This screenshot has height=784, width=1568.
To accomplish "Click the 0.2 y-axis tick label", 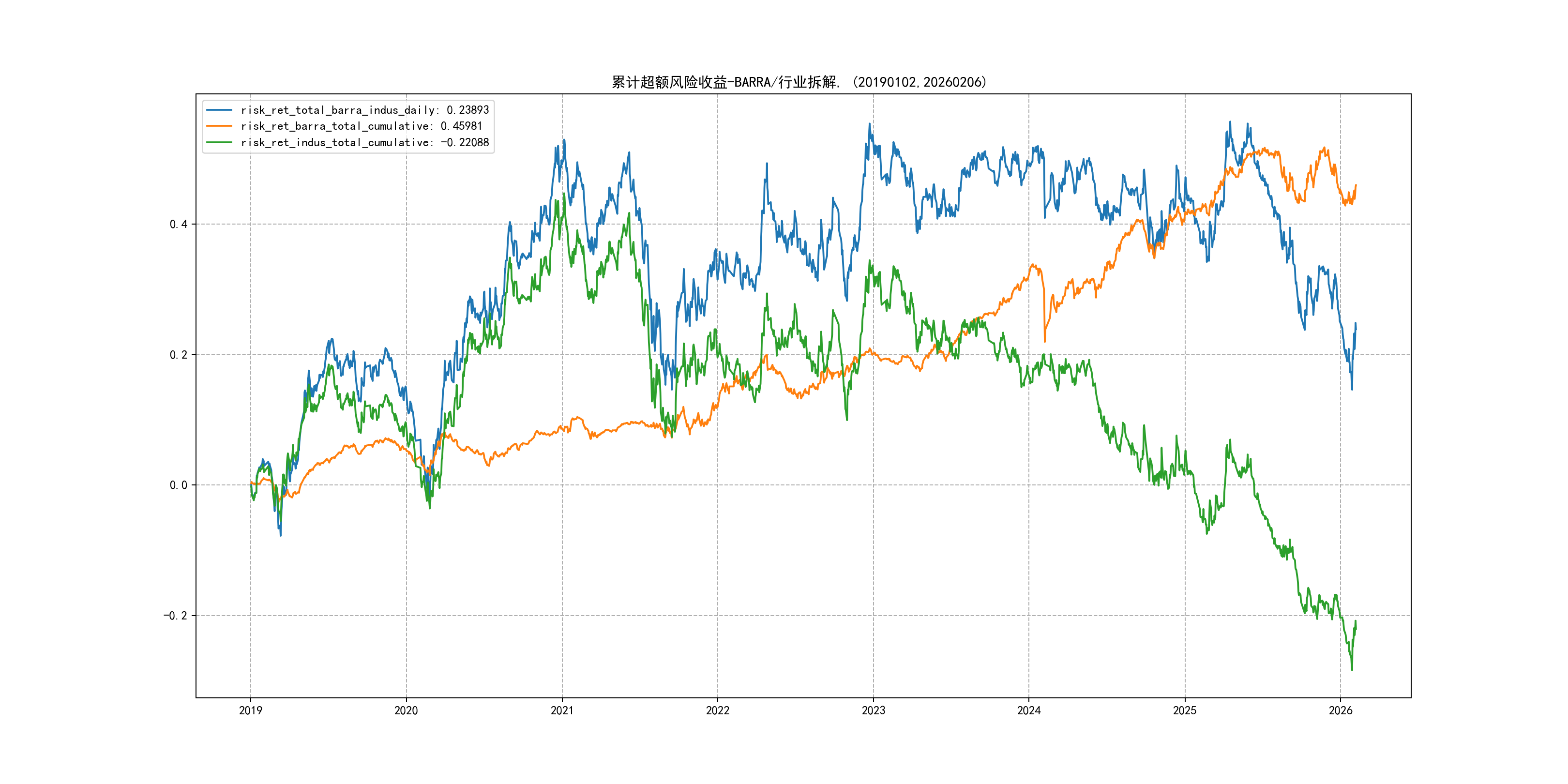I will click(179, 355).
